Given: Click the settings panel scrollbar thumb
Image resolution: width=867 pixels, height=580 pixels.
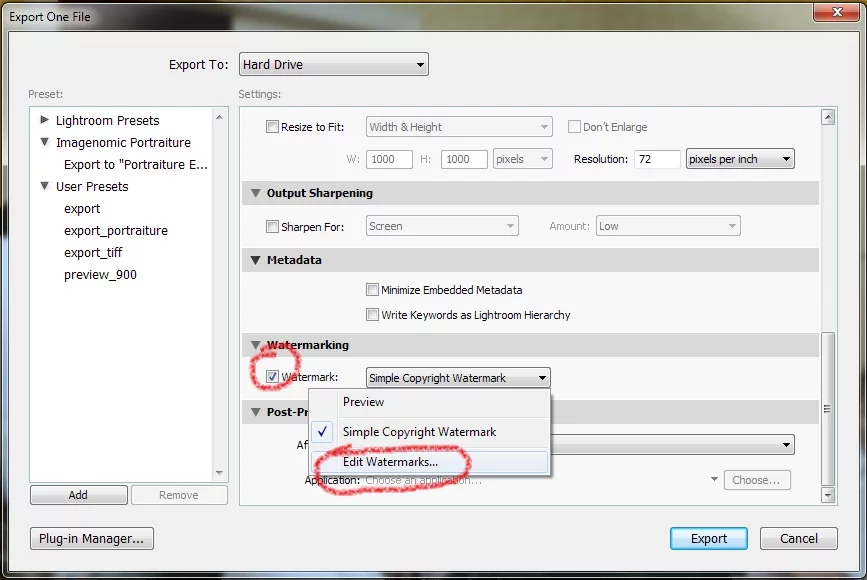Looking at the screenshot, I should [828, 409].
